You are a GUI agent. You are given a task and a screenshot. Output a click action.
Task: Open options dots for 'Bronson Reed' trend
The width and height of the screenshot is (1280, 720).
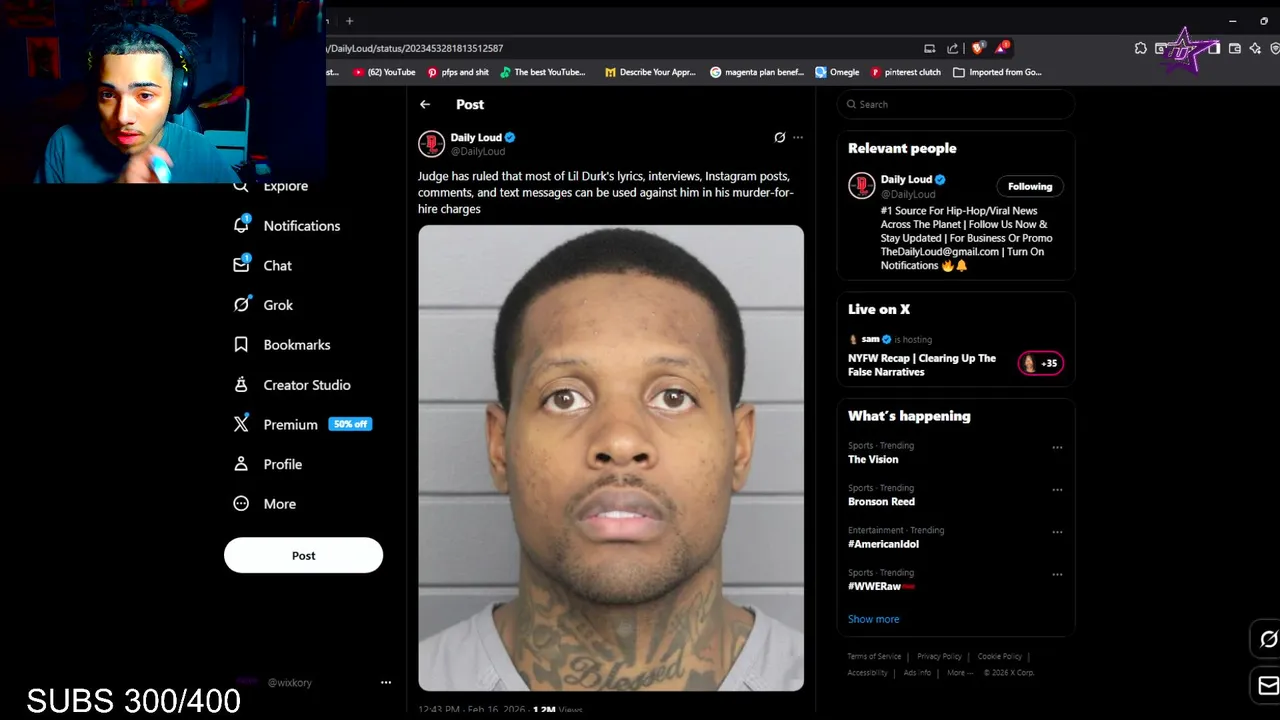1057,490
